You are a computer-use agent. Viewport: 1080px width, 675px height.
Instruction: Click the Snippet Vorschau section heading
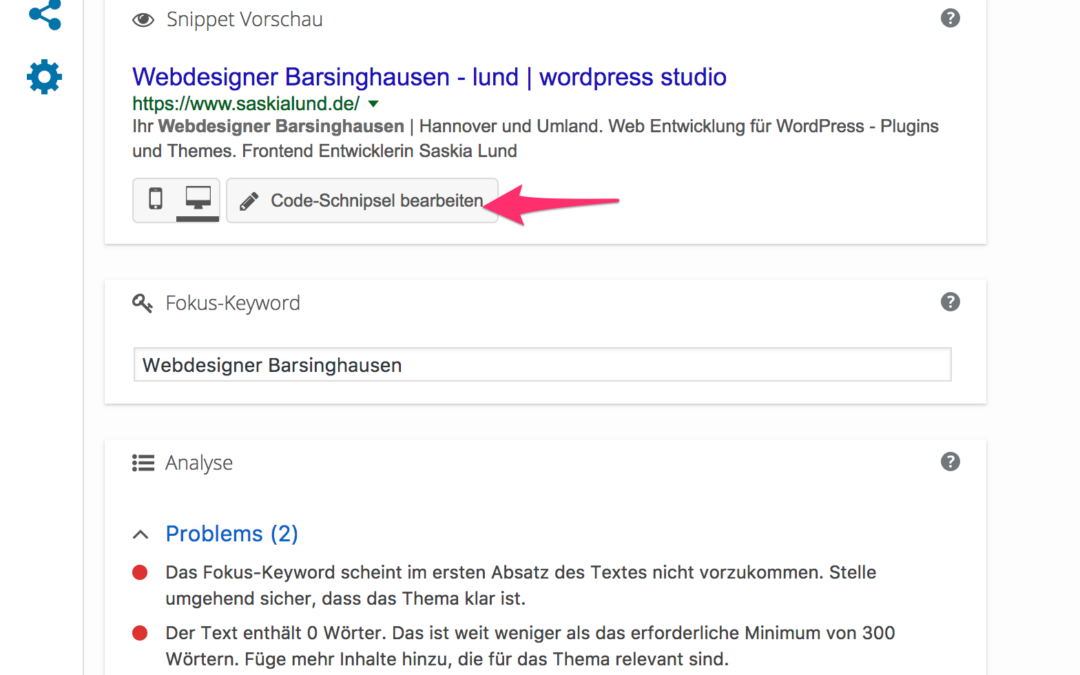(244, 19)
